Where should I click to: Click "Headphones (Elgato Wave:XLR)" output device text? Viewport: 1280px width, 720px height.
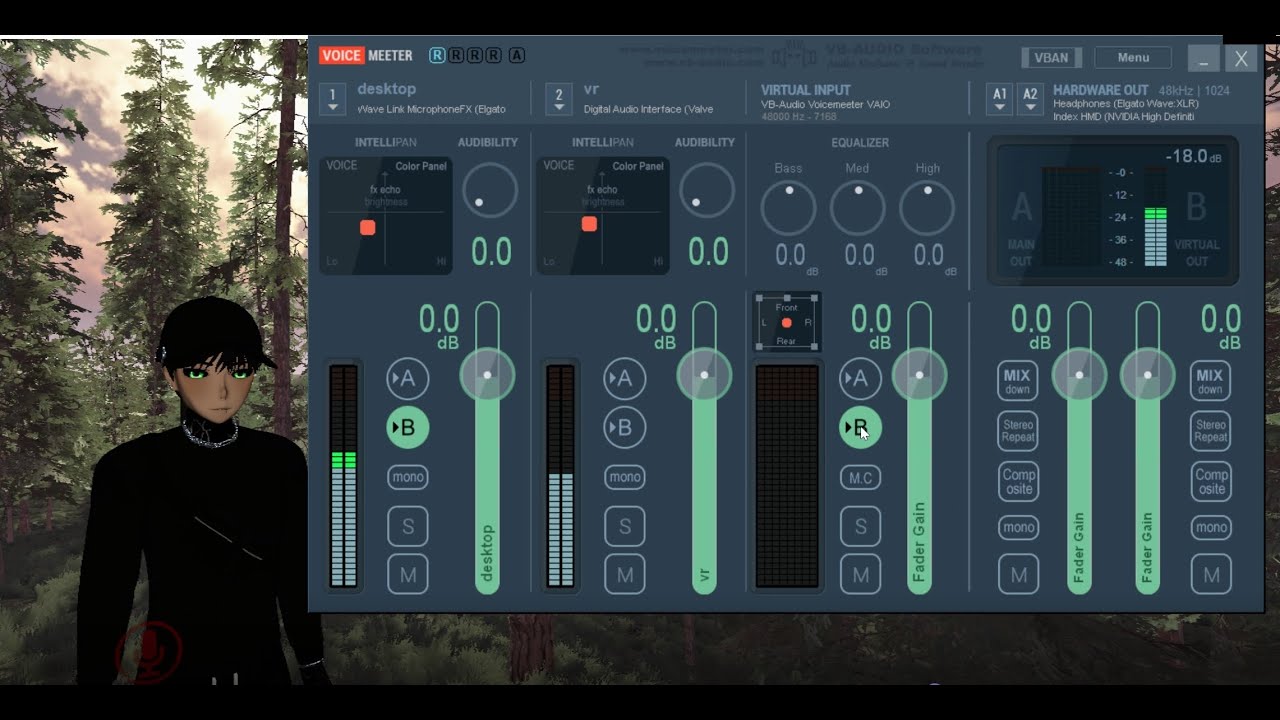[x=1126, y=104]
